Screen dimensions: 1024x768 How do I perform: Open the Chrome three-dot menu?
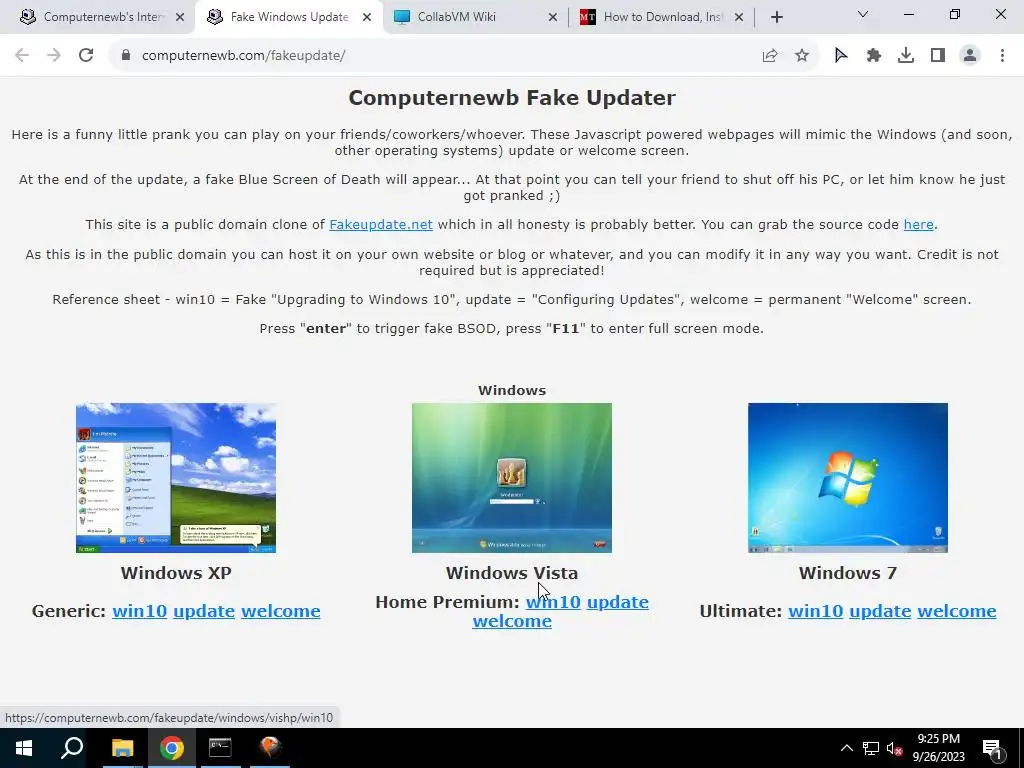pyautogui.click(x=1002, y=56)
